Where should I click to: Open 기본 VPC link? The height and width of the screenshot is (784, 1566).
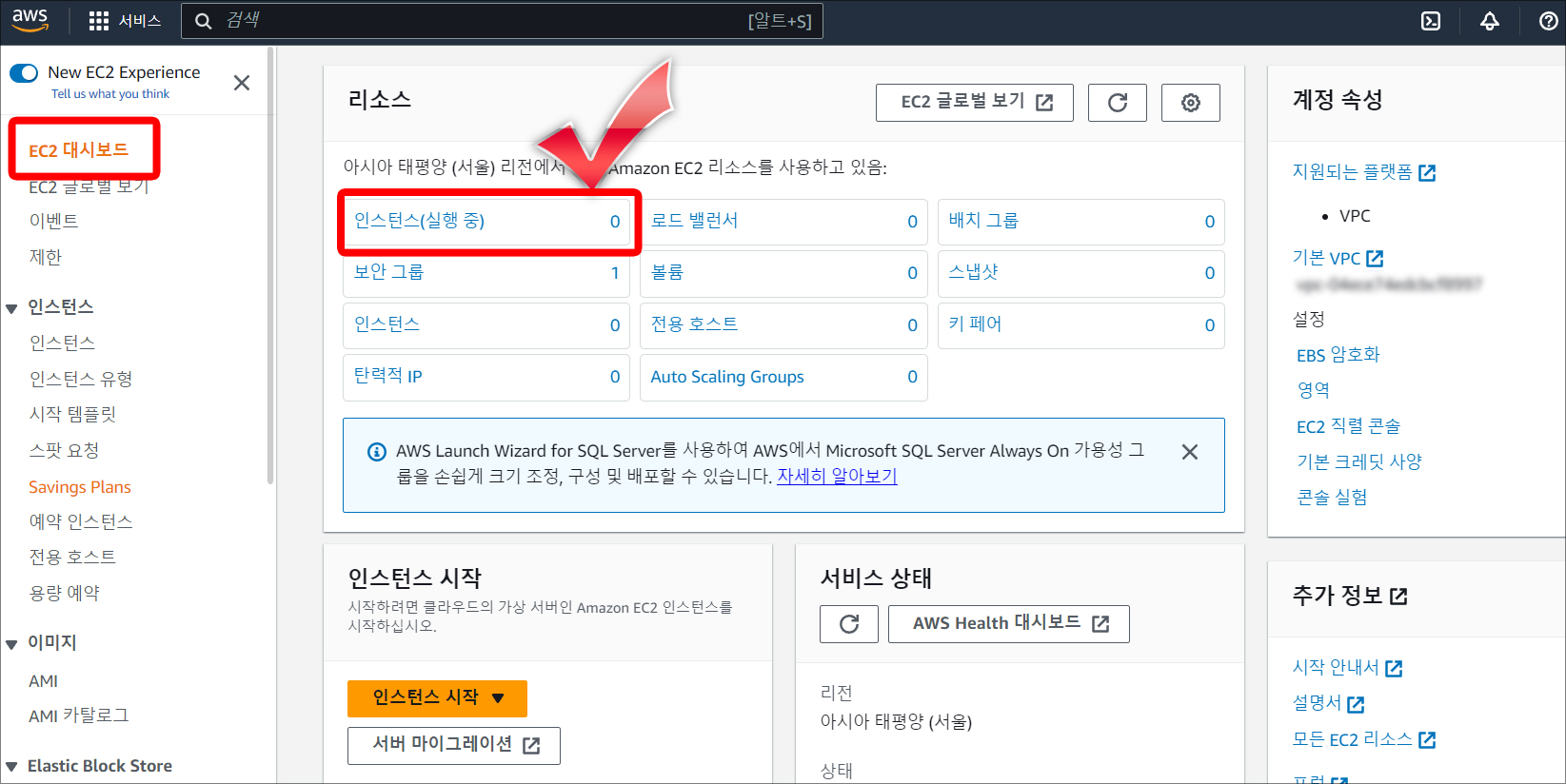(x=1338, y=259)
